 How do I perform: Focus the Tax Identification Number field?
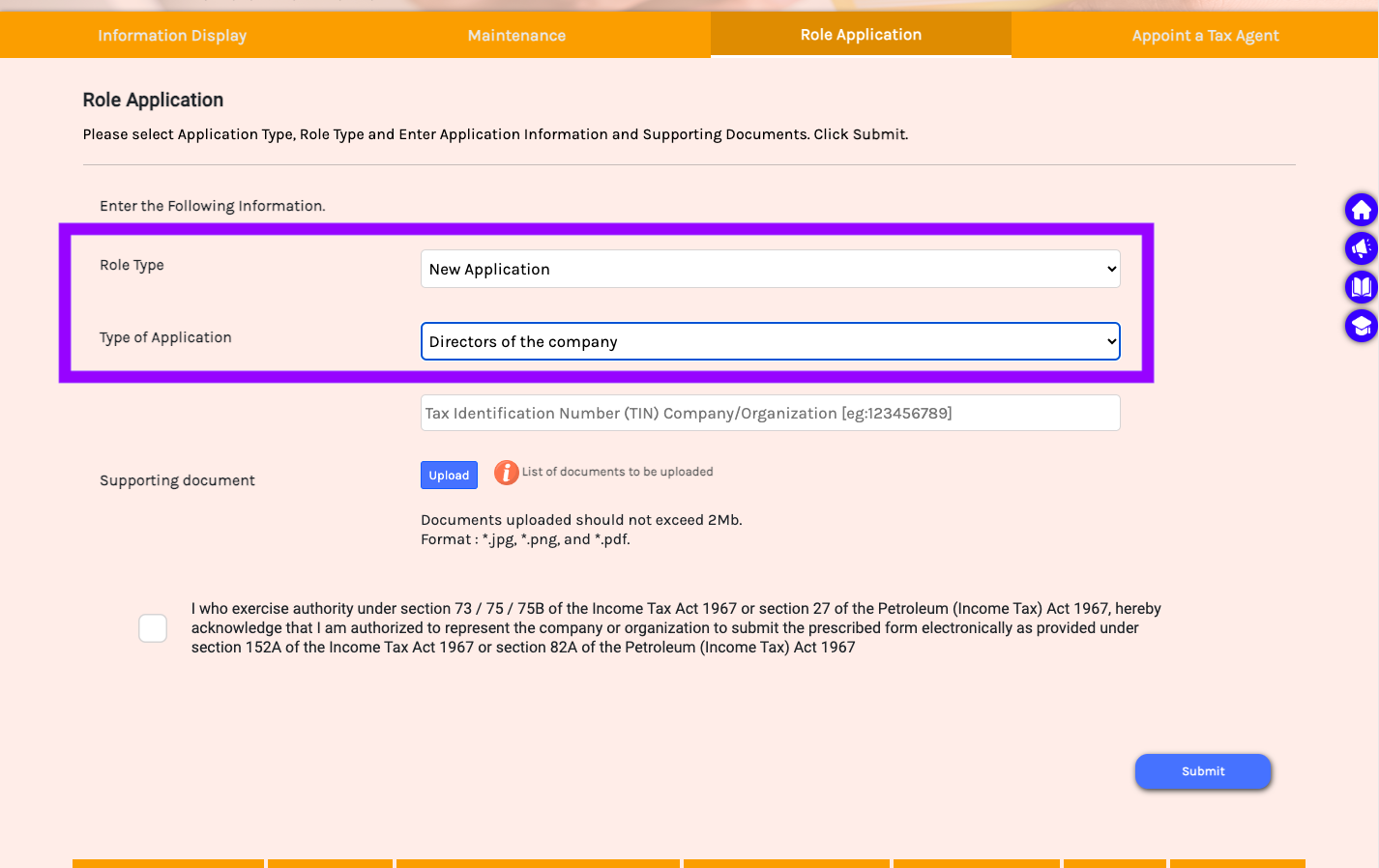770,413
